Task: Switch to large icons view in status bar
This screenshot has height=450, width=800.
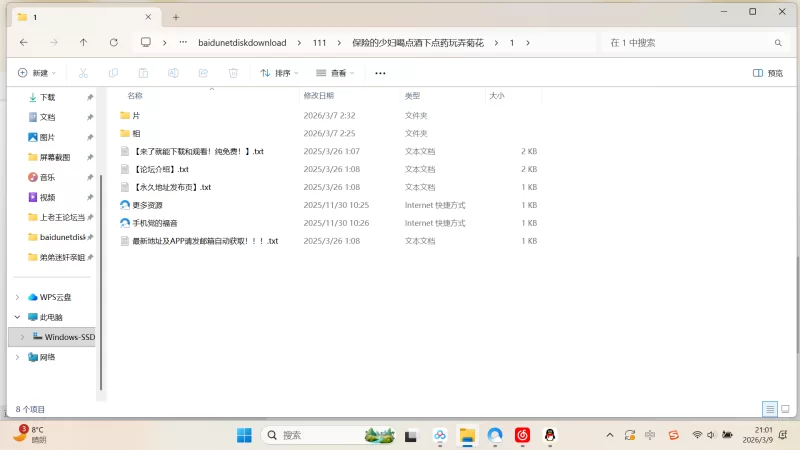Action: pyautogui.click(x=785, y=409)
